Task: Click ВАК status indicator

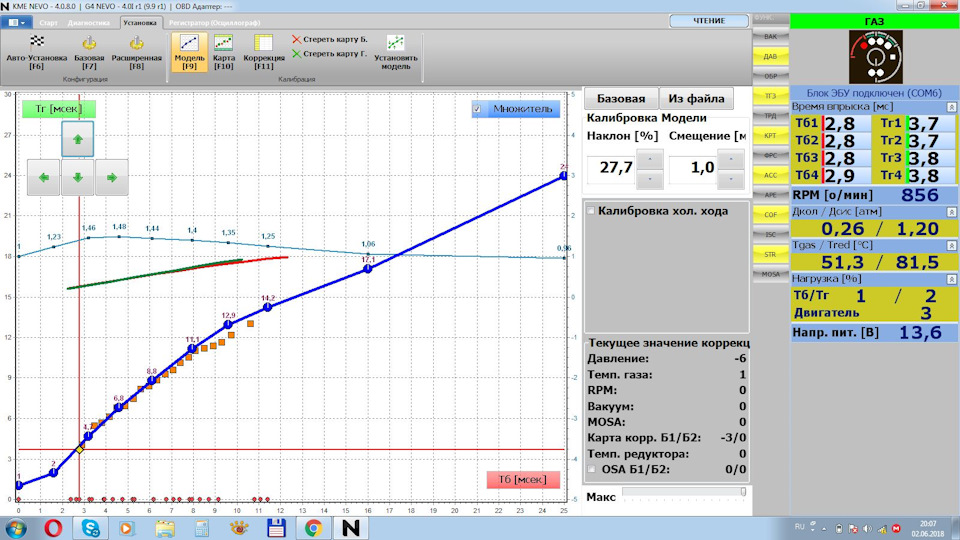Action: coord(770,37)
